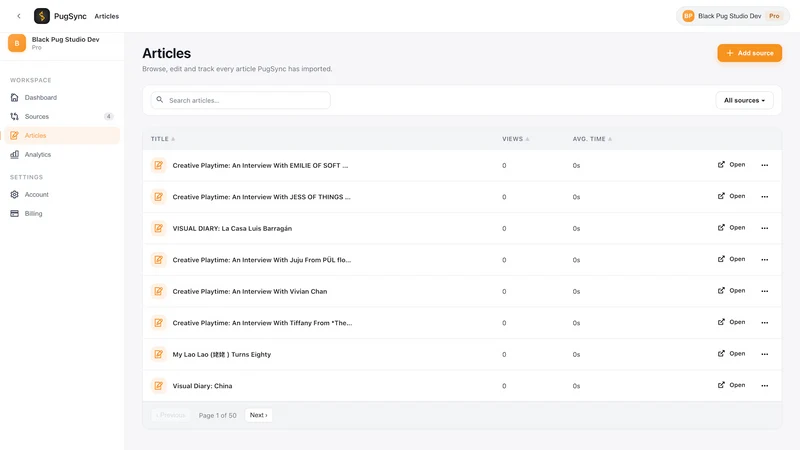Click article icon for My Lao Lao row
The width and height of the screenshot is (800, 450).
click(159, 354)
